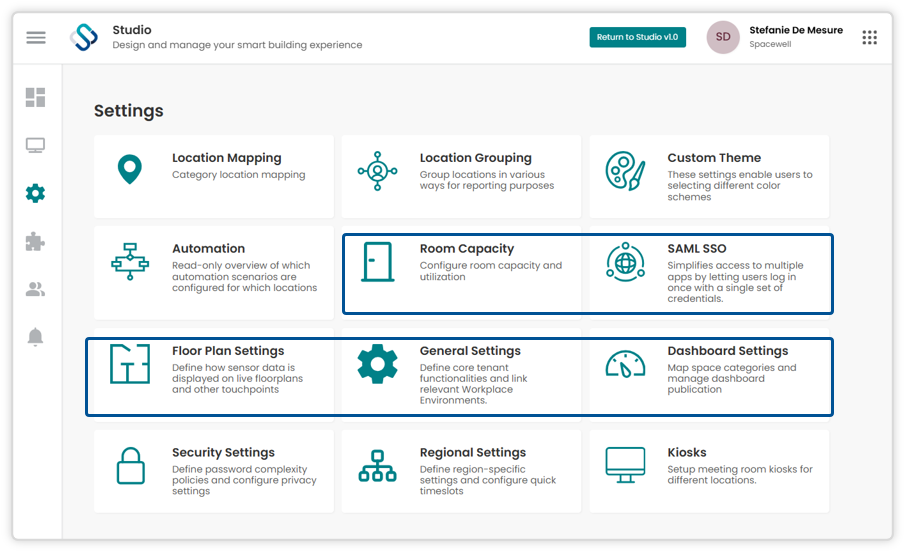Click the Floor Plan Settings icon
The height and width of the screenshot is (552, 905).
(x=130, y=364)
